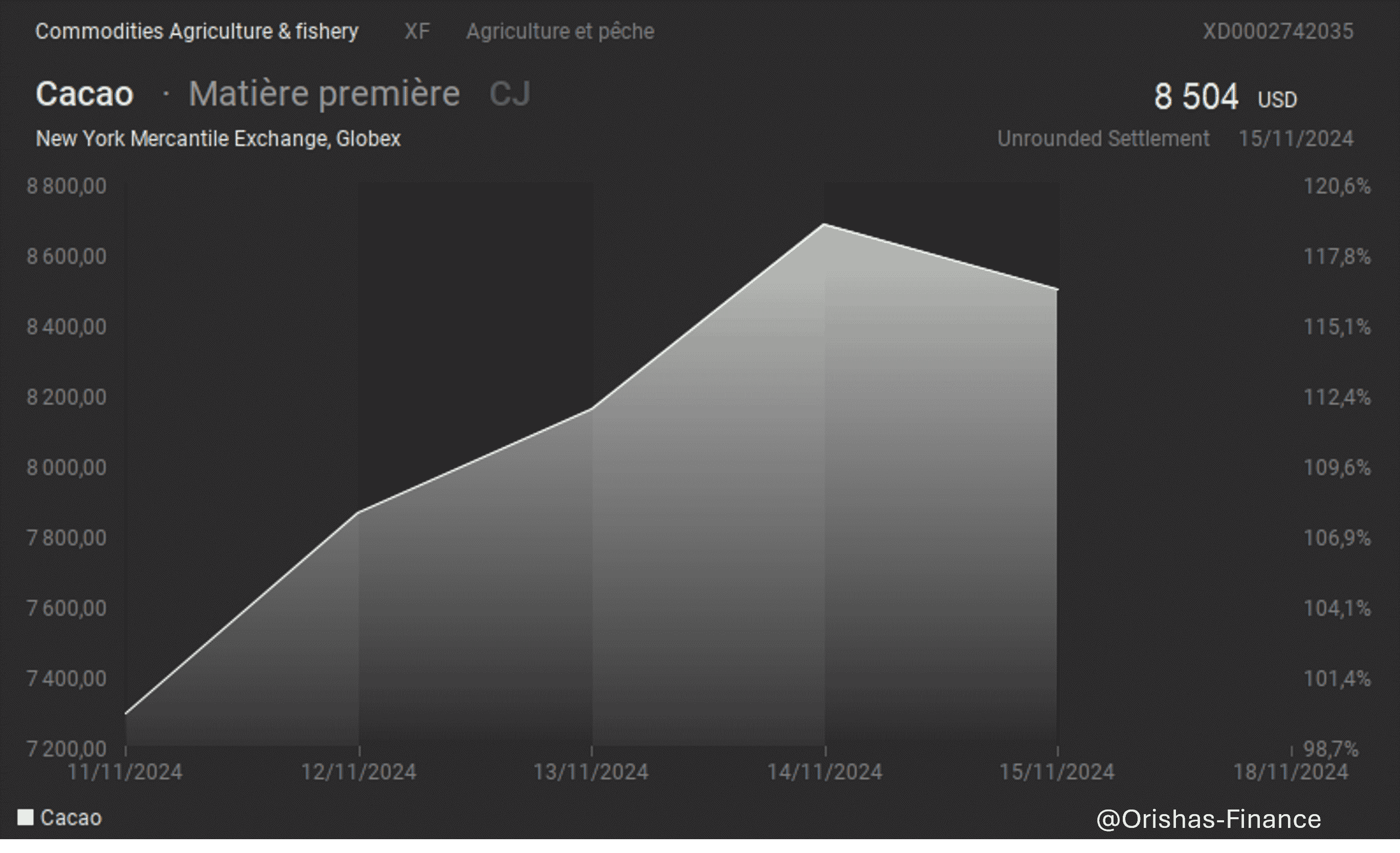Click the 14/11/2024 x-axis date
The width and height of the screenshot is (1400, 853).
(825, 772)
